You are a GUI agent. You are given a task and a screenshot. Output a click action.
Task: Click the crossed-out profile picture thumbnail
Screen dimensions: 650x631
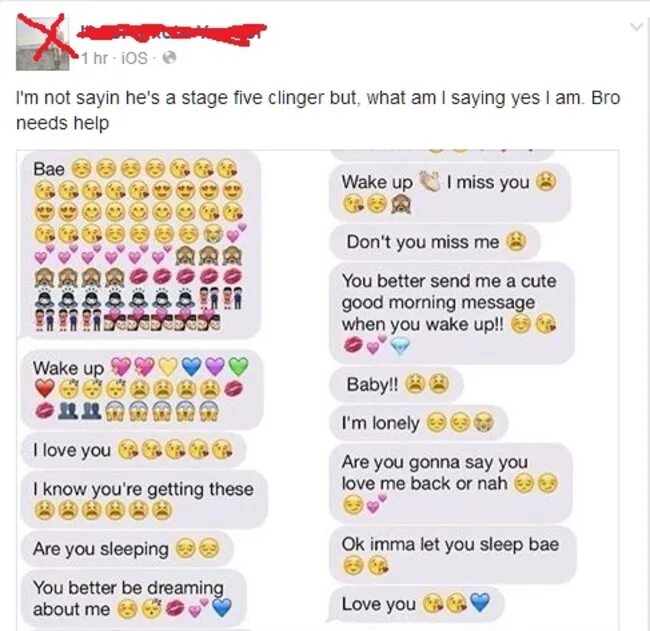click(x=42, y=43)
